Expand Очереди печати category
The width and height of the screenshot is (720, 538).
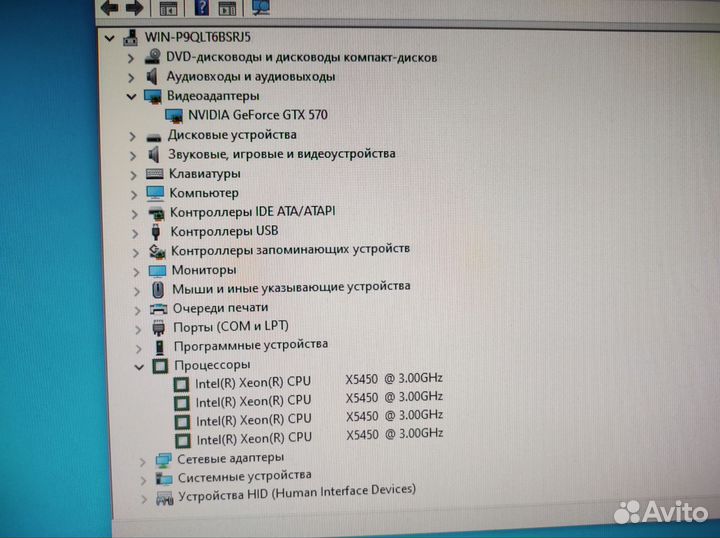137,310
